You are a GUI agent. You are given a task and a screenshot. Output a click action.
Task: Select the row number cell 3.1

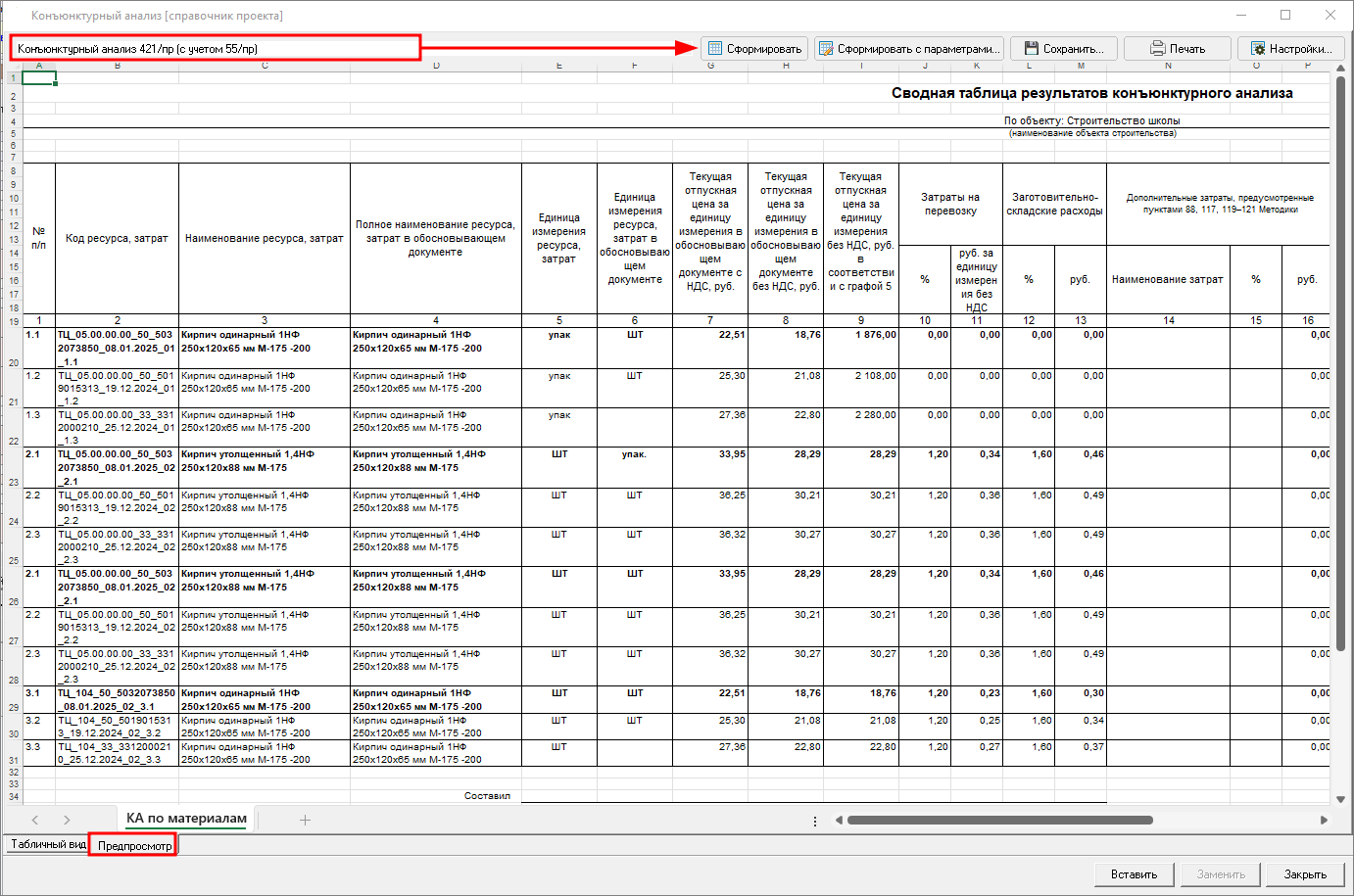(x=39, y=699)
